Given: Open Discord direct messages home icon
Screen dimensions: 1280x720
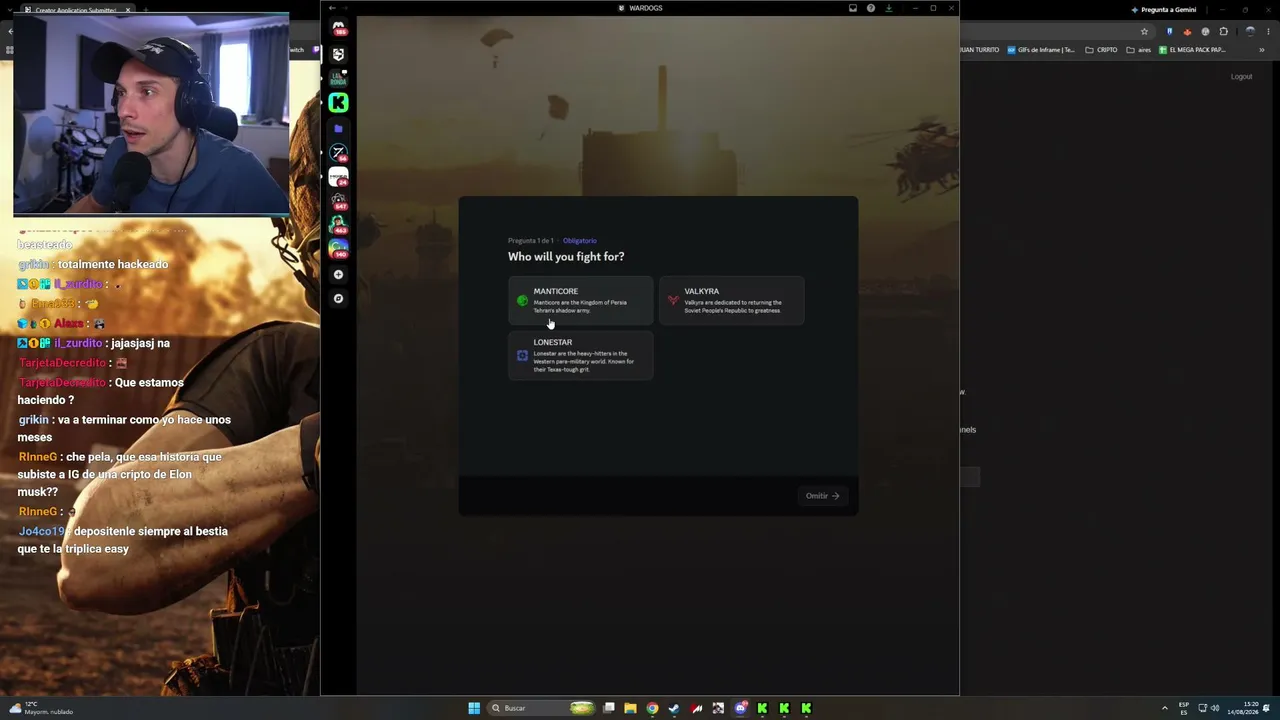Looking at the screenshot, I should (339, 27).
